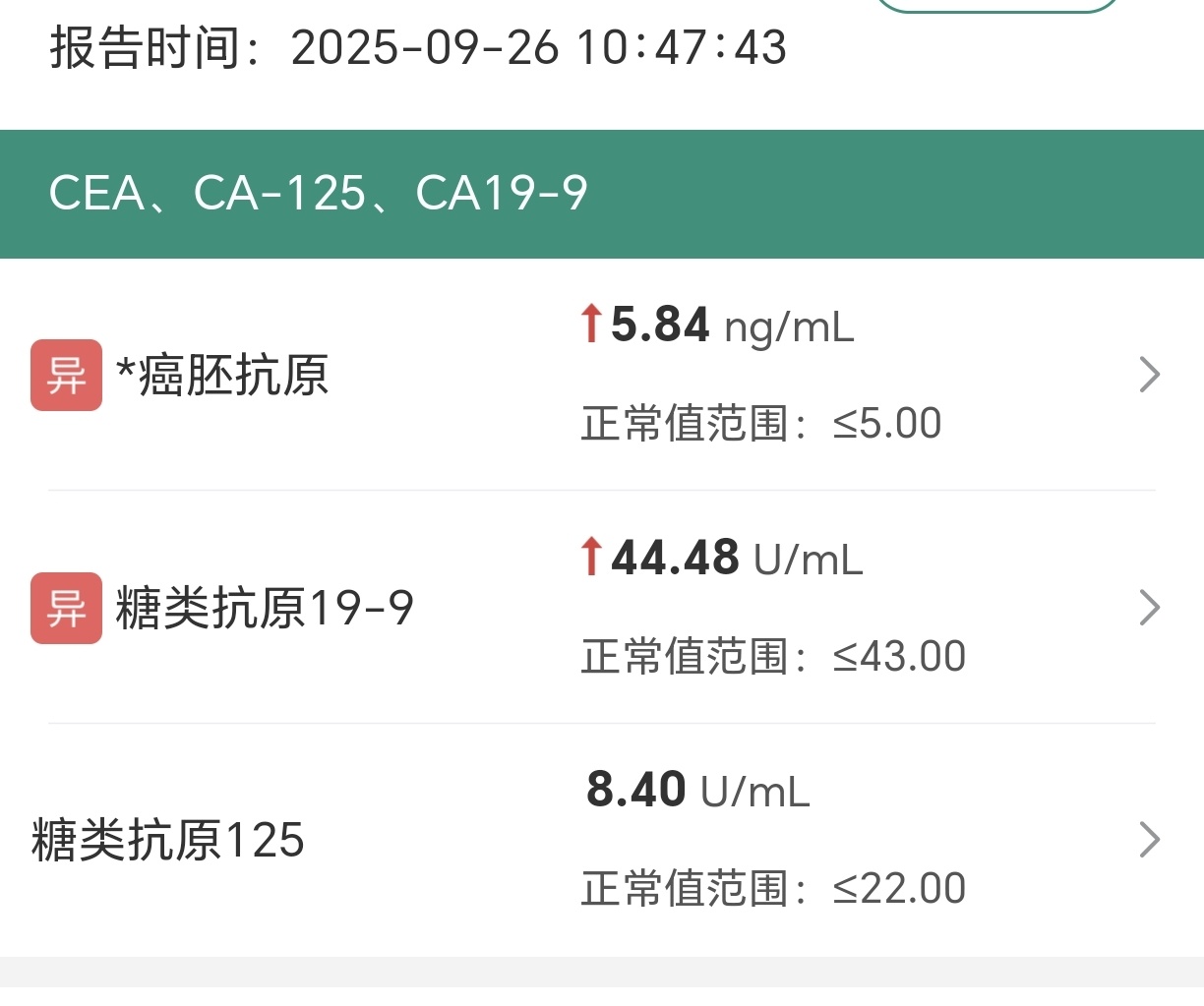Click the 5.84 ng/mL result value
Viewport: 1204px width, 1006px height.
coord(731,325)
